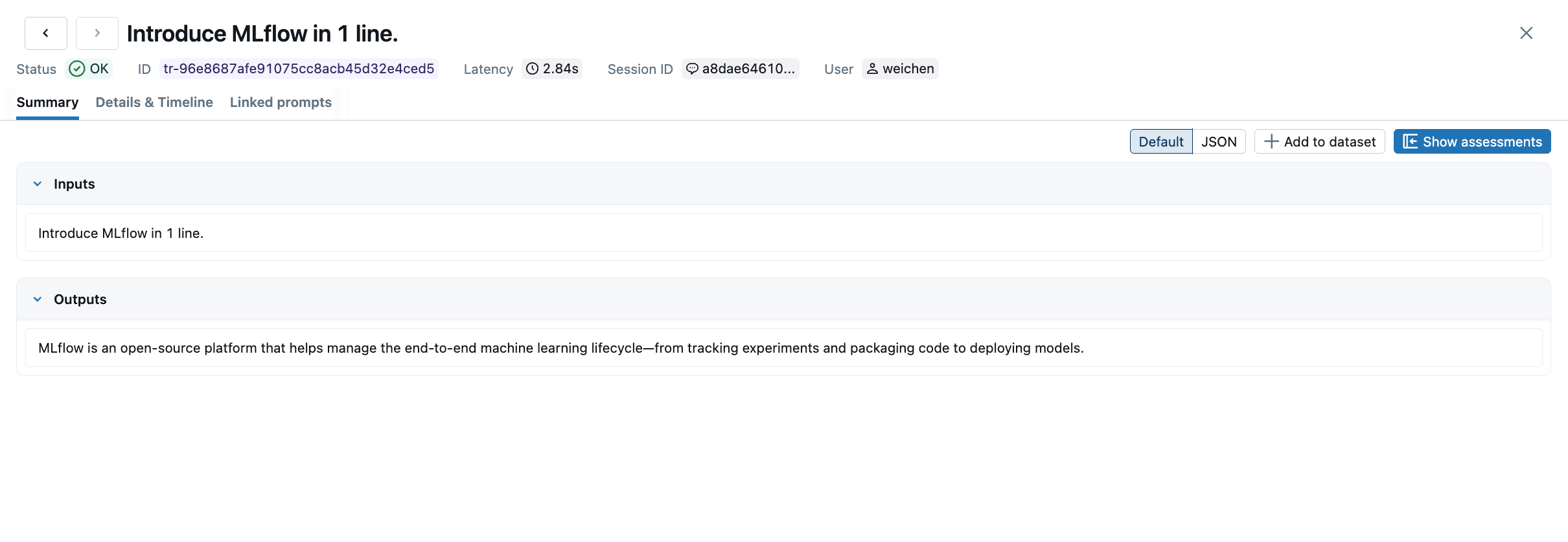Click the input text 'Introduce MLflow in 1 line.'

tap(121, 233)
